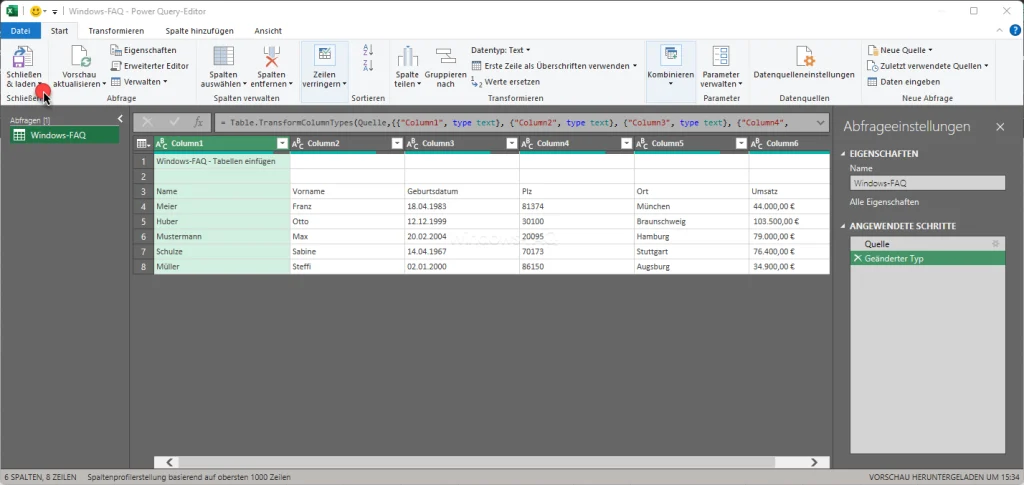The image size is (1024, 485).
Task: Switch to the Transformieren tab
Action: click(x=116, y=31)
